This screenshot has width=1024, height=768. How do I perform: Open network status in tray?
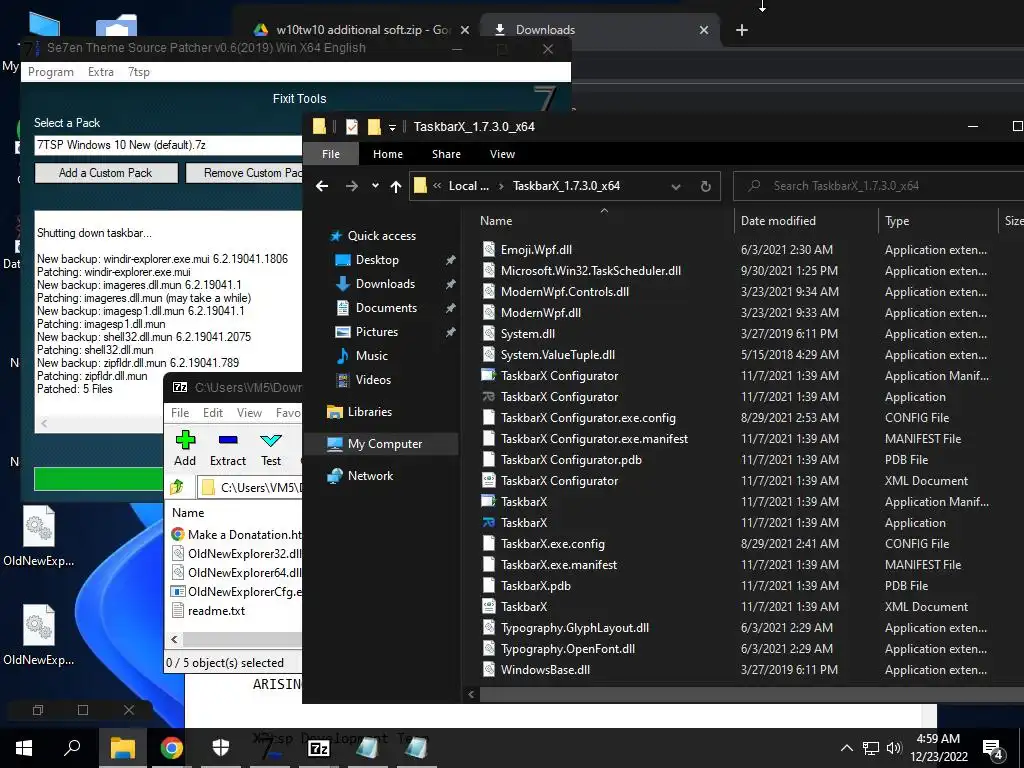pyautogui.click(x=871, y=748)
